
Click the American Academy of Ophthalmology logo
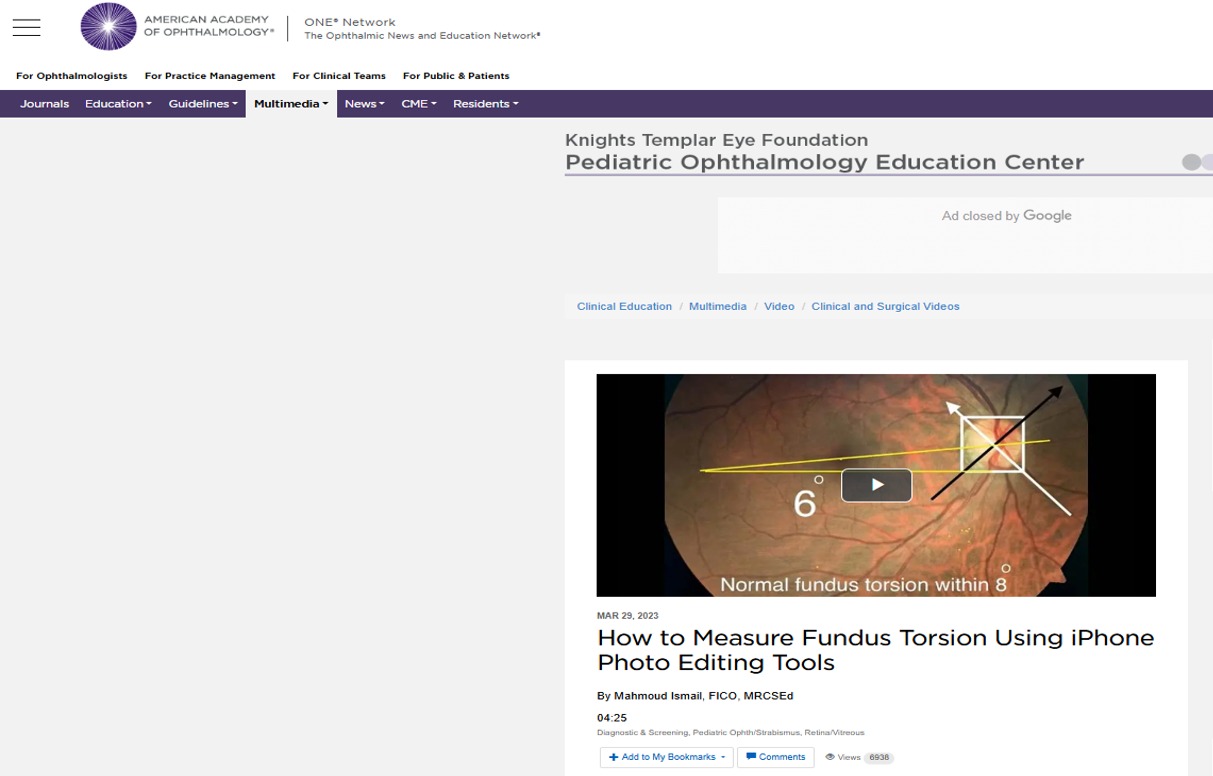pos(178,27)
